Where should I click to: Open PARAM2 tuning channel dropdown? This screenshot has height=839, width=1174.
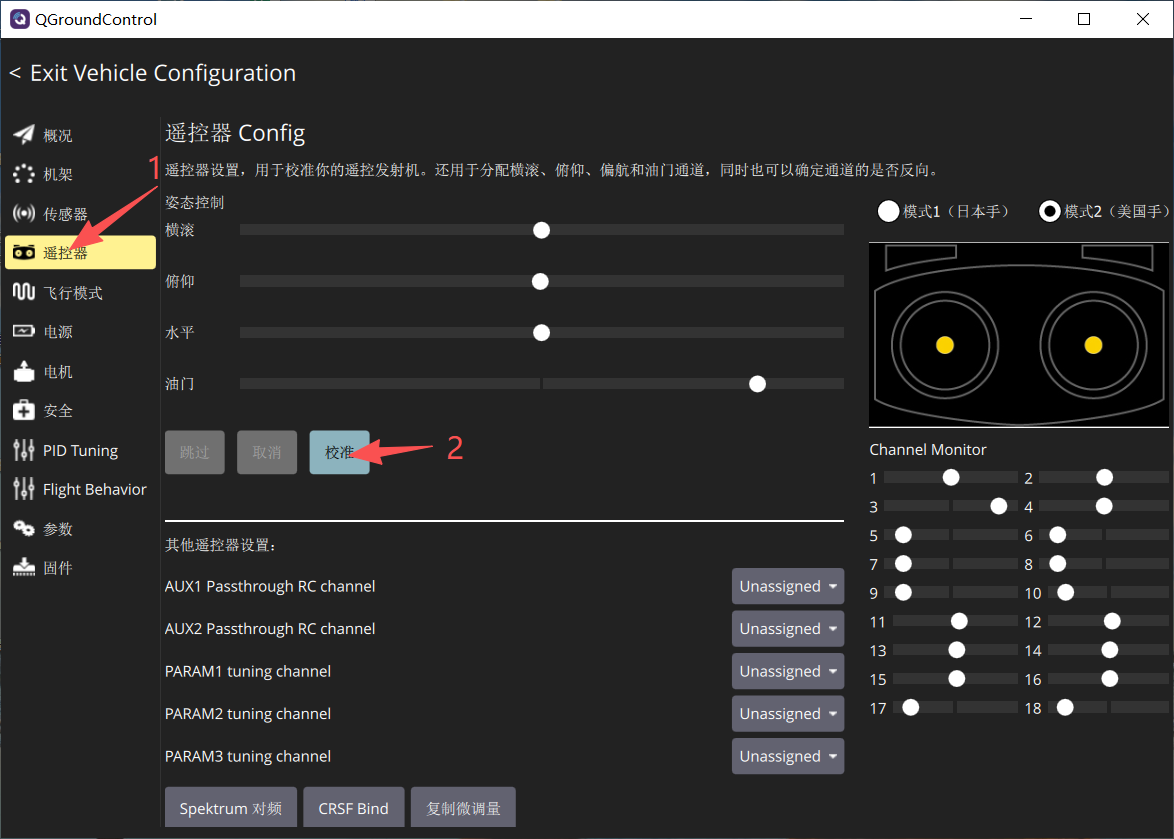click(788, 713)
